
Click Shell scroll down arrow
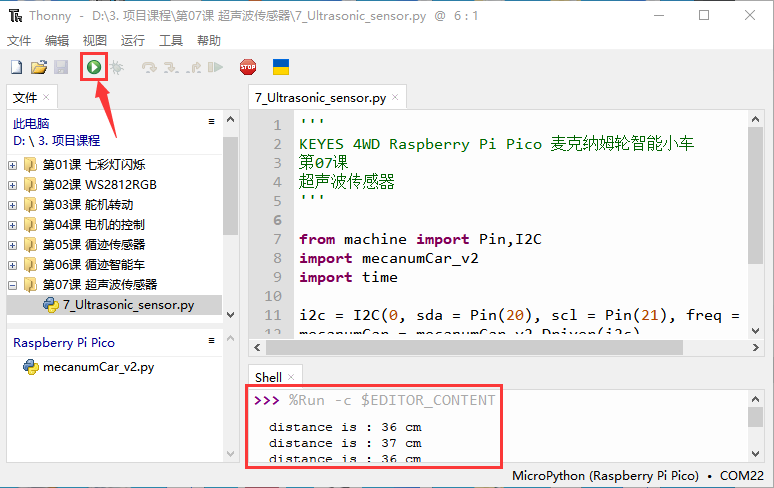pos(755,453)
